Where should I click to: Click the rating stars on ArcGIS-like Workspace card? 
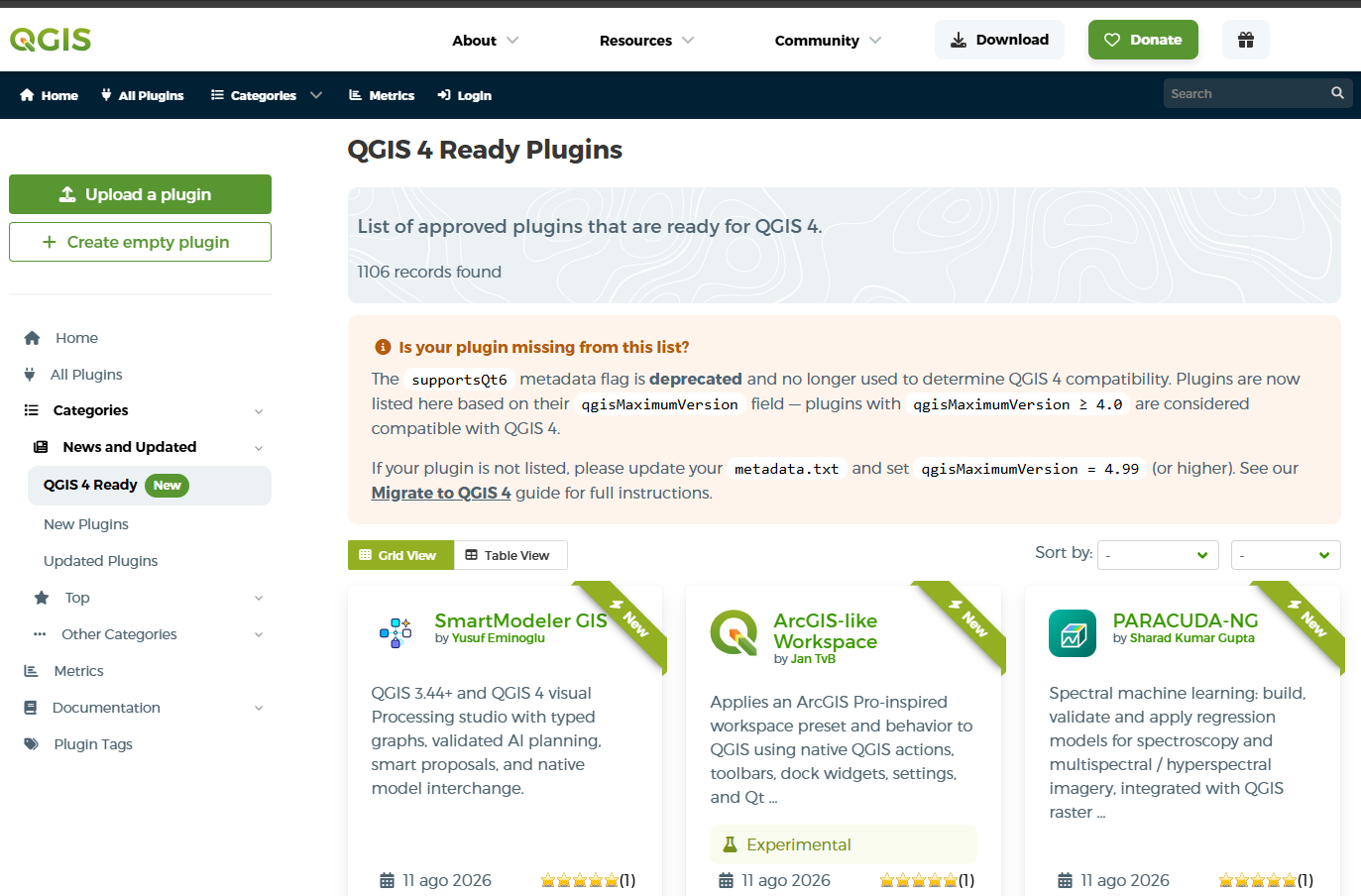click(x=919, y=880)
